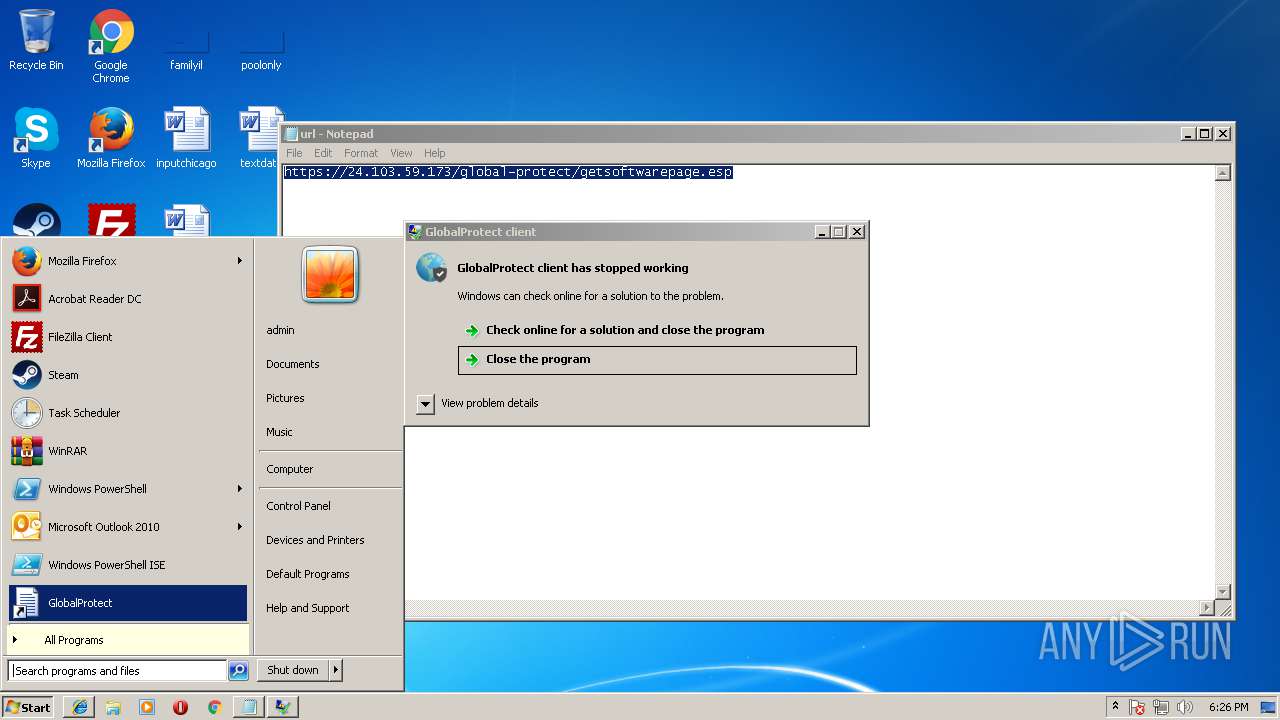The height and width of the screenshot is (720, 1280).
Task: Select the inputchicago Word document on desktop
Action: coord(186,138)
